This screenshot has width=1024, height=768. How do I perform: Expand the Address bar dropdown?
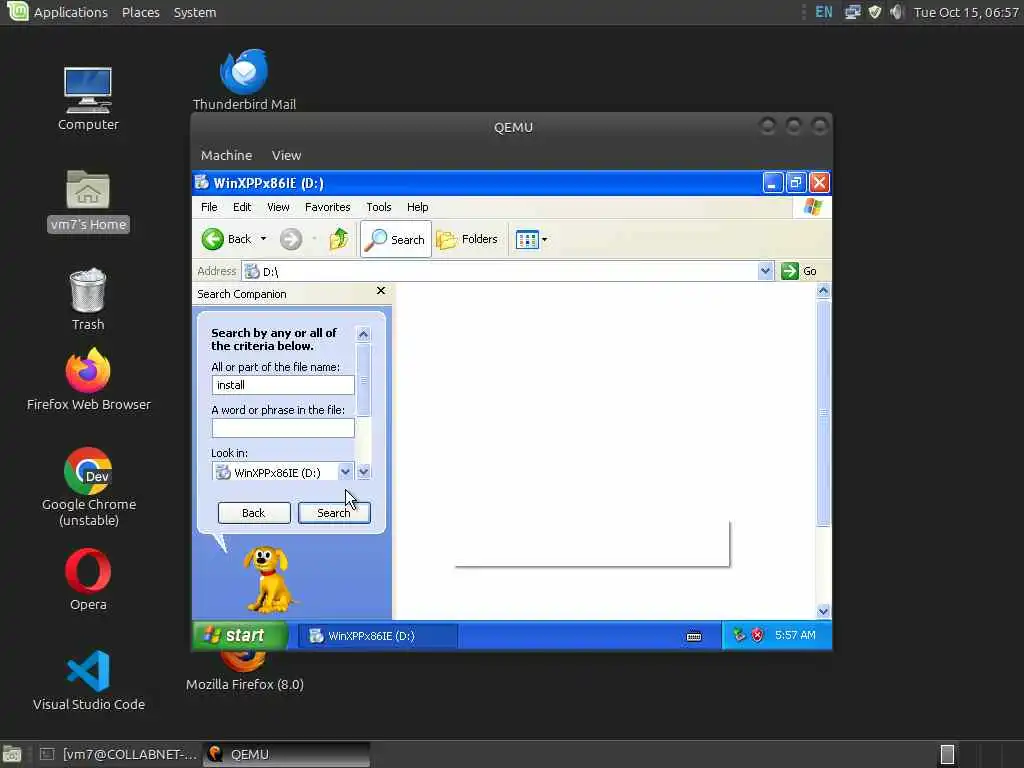[x=765, y=271]
